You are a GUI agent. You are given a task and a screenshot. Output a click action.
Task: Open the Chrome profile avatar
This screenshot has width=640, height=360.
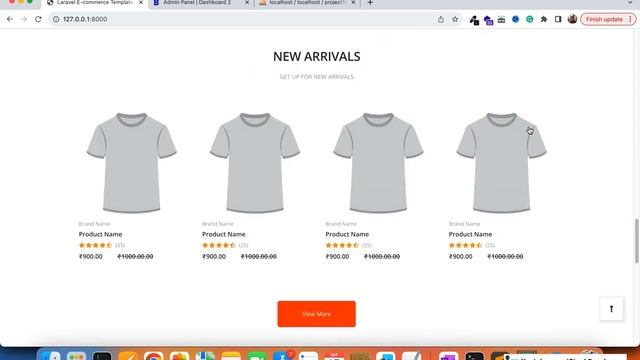tap(572, 19)
